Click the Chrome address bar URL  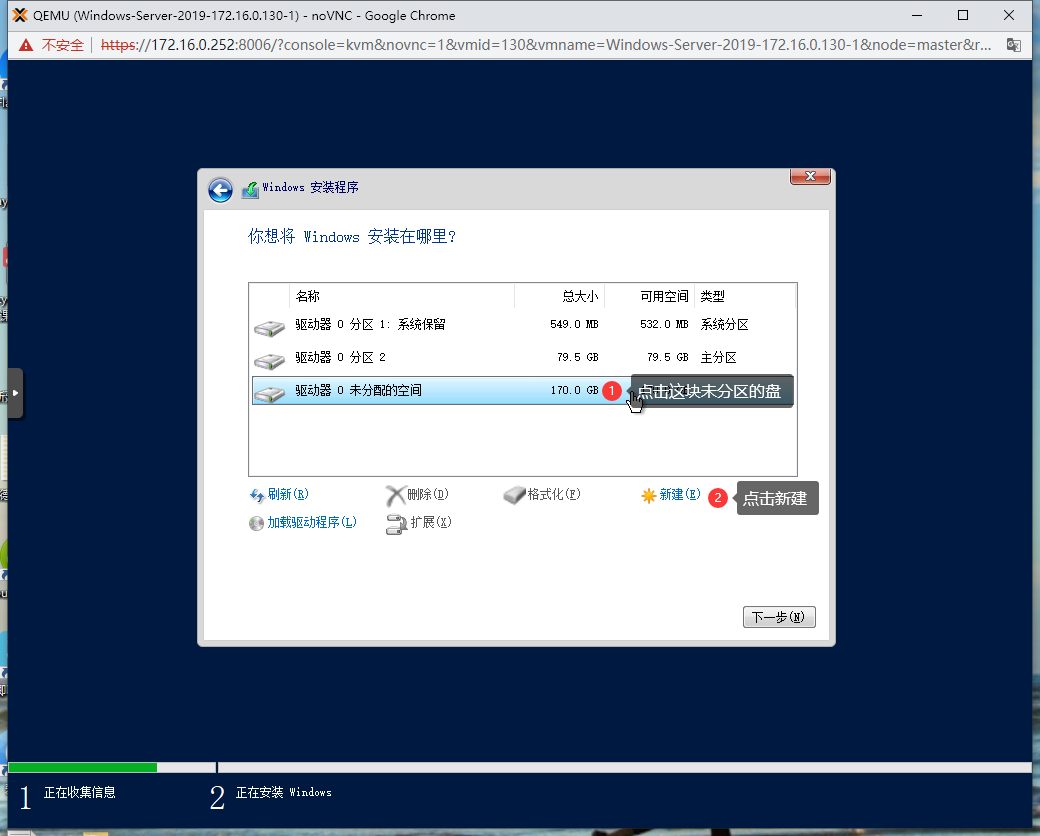tap(545, 45)
